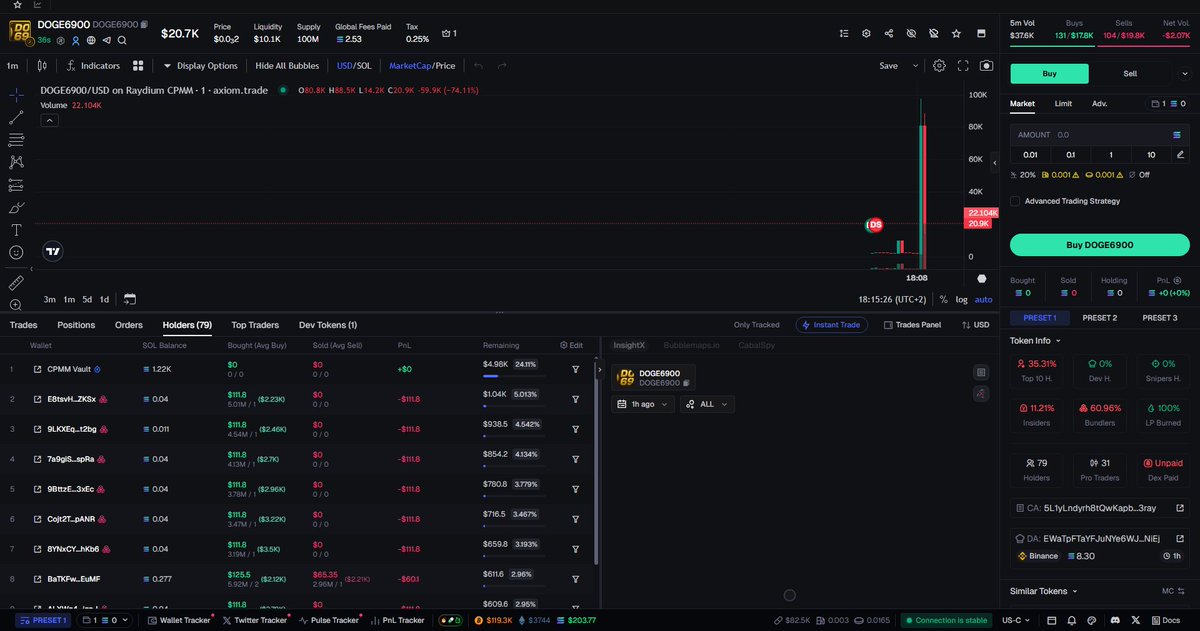Viewport: 1200px width, 631px height.
Task: Open the 1h ago time dropdown
Action: pos(642,404)
